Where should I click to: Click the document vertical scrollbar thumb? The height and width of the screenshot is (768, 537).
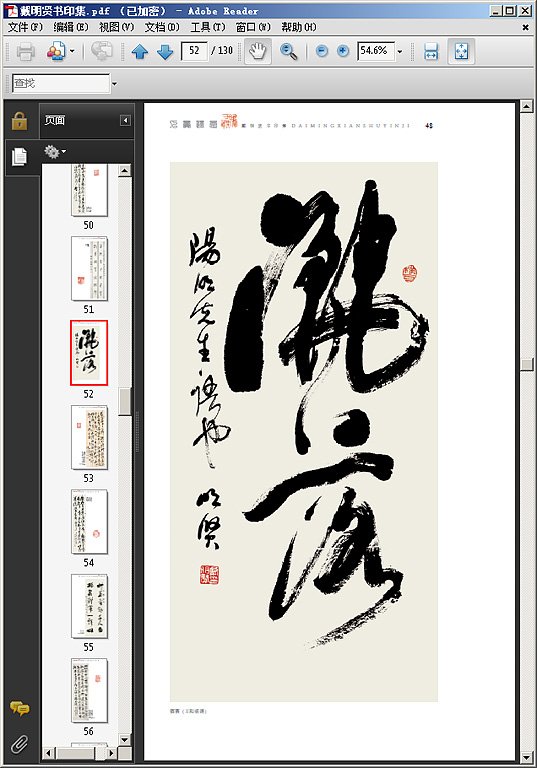(526, 364)
